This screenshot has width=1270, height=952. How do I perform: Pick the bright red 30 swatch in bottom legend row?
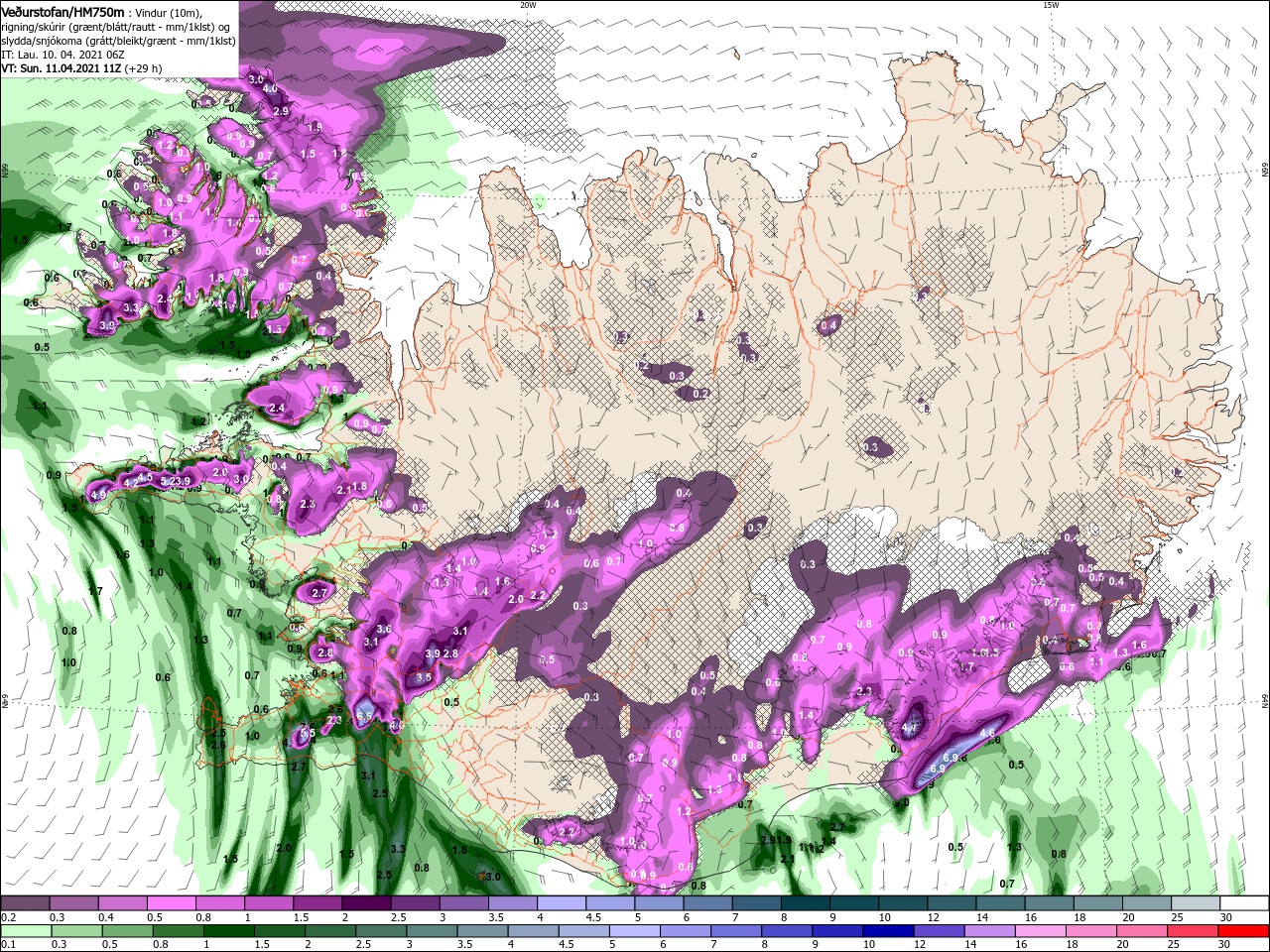coord(1242,930)
